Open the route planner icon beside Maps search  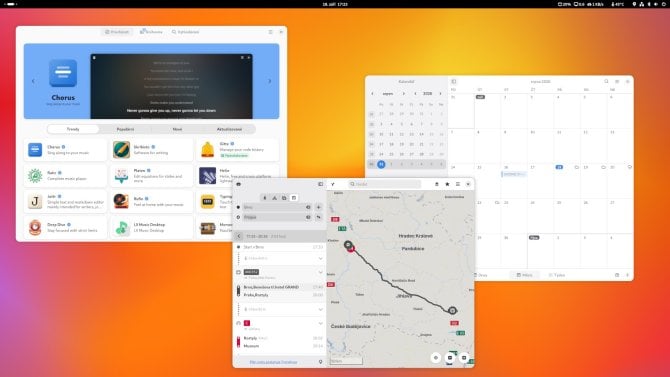[333, 184]
